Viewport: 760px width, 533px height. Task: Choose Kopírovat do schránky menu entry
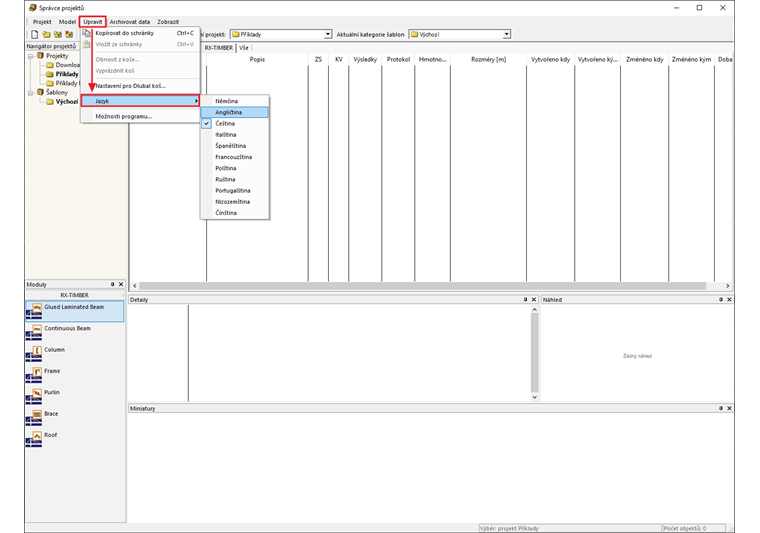(140, 33)
